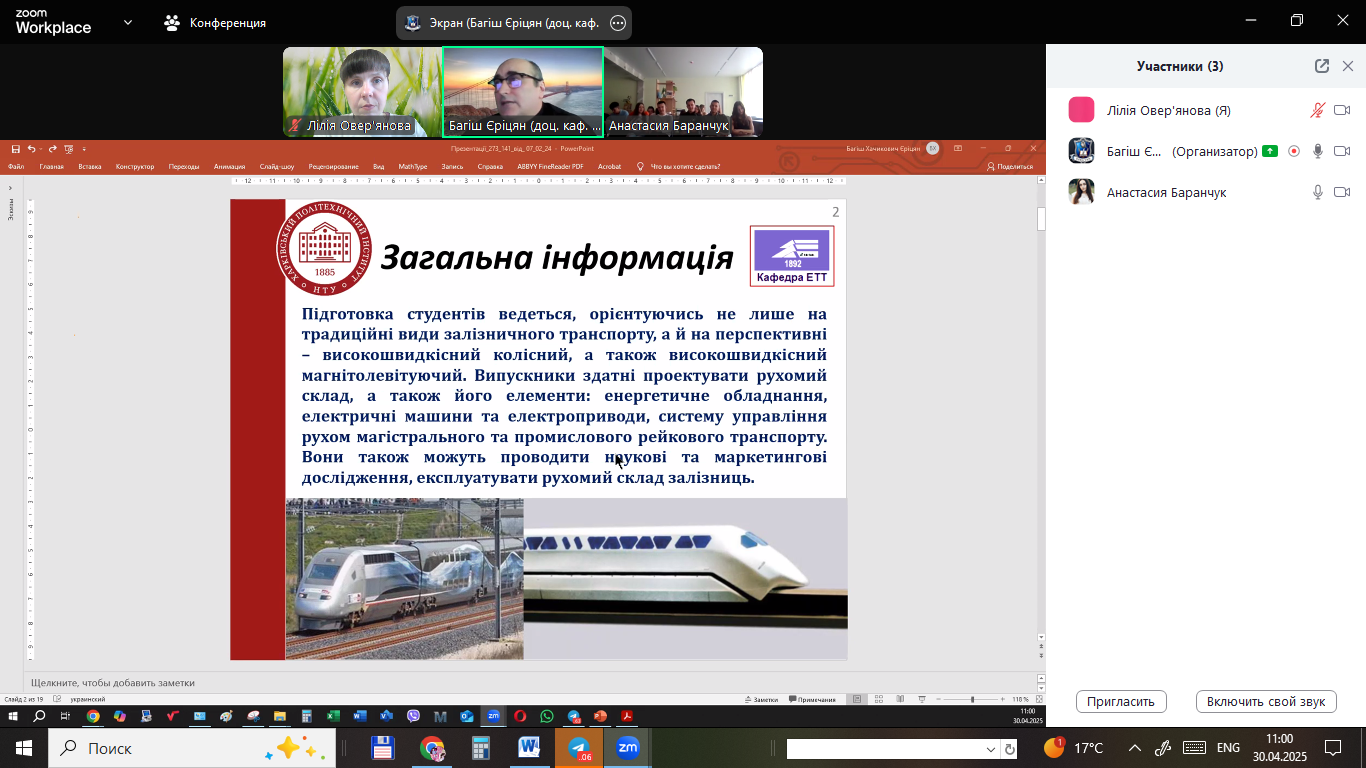This screenshot has width=1366, height=768.
Task: Click the camera icon next to Анастасия Баранчук
Action: pos(1342,192)
